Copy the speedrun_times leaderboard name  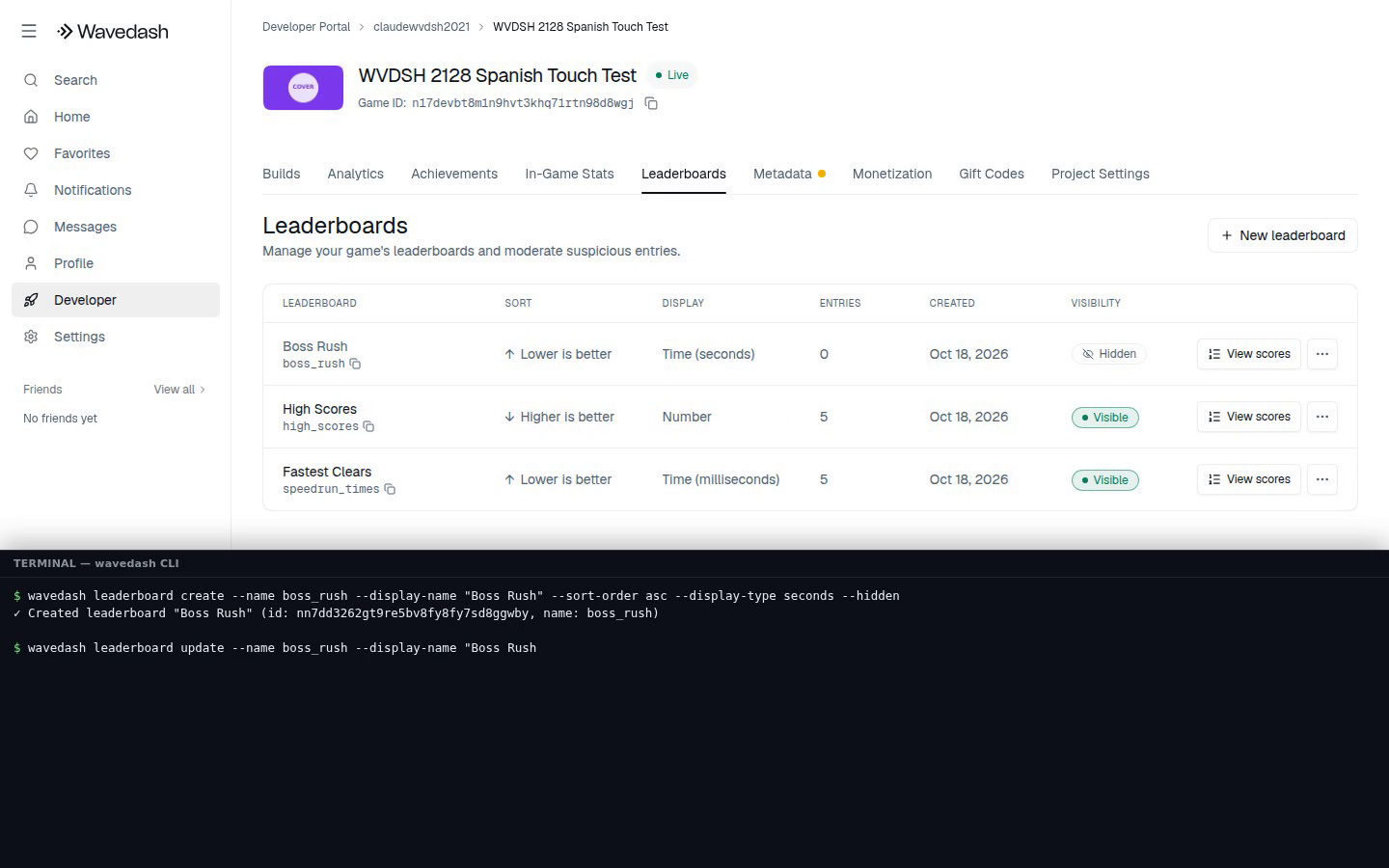[x=390, y=489]
